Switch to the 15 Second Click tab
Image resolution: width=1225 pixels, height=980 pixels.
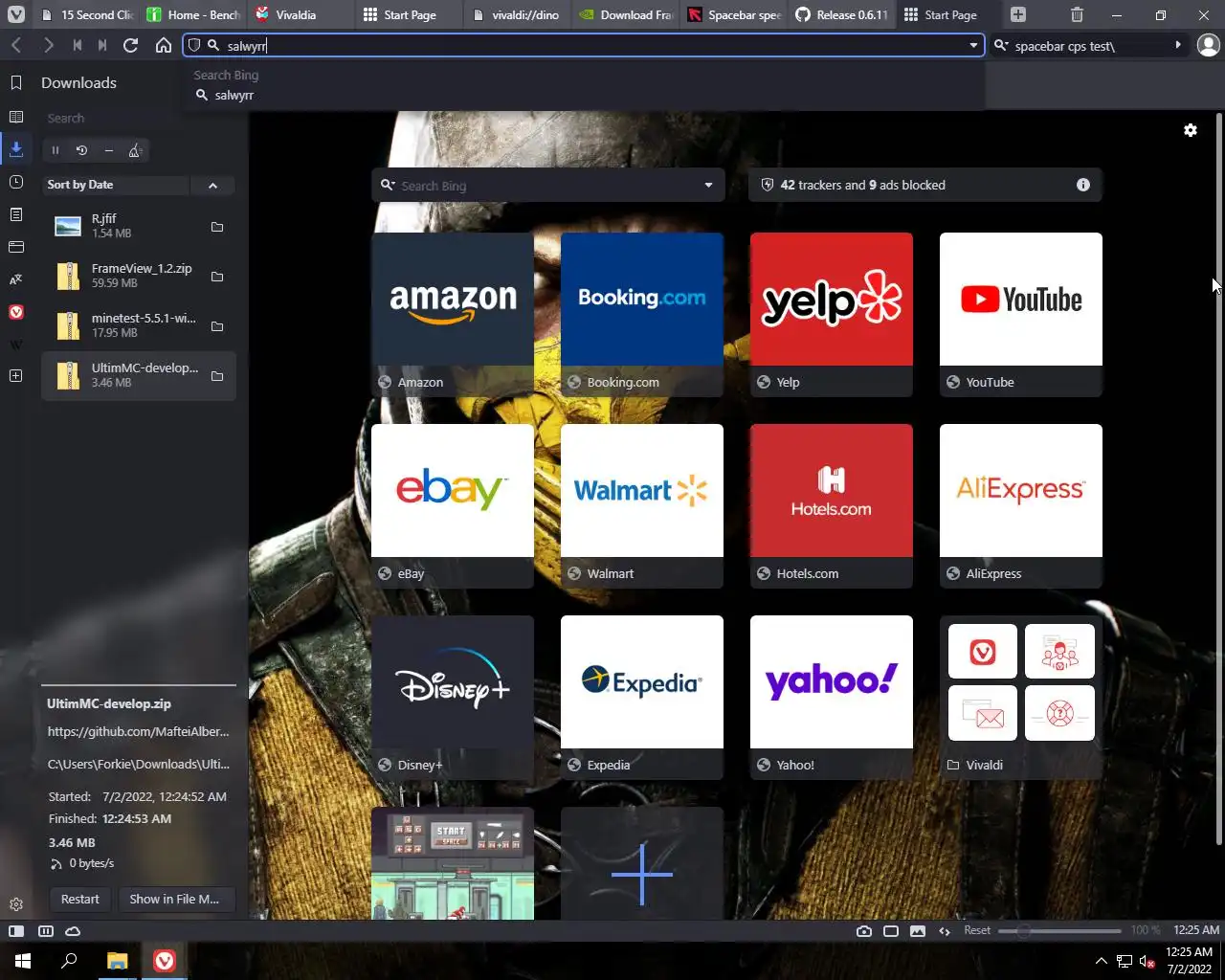87,14
